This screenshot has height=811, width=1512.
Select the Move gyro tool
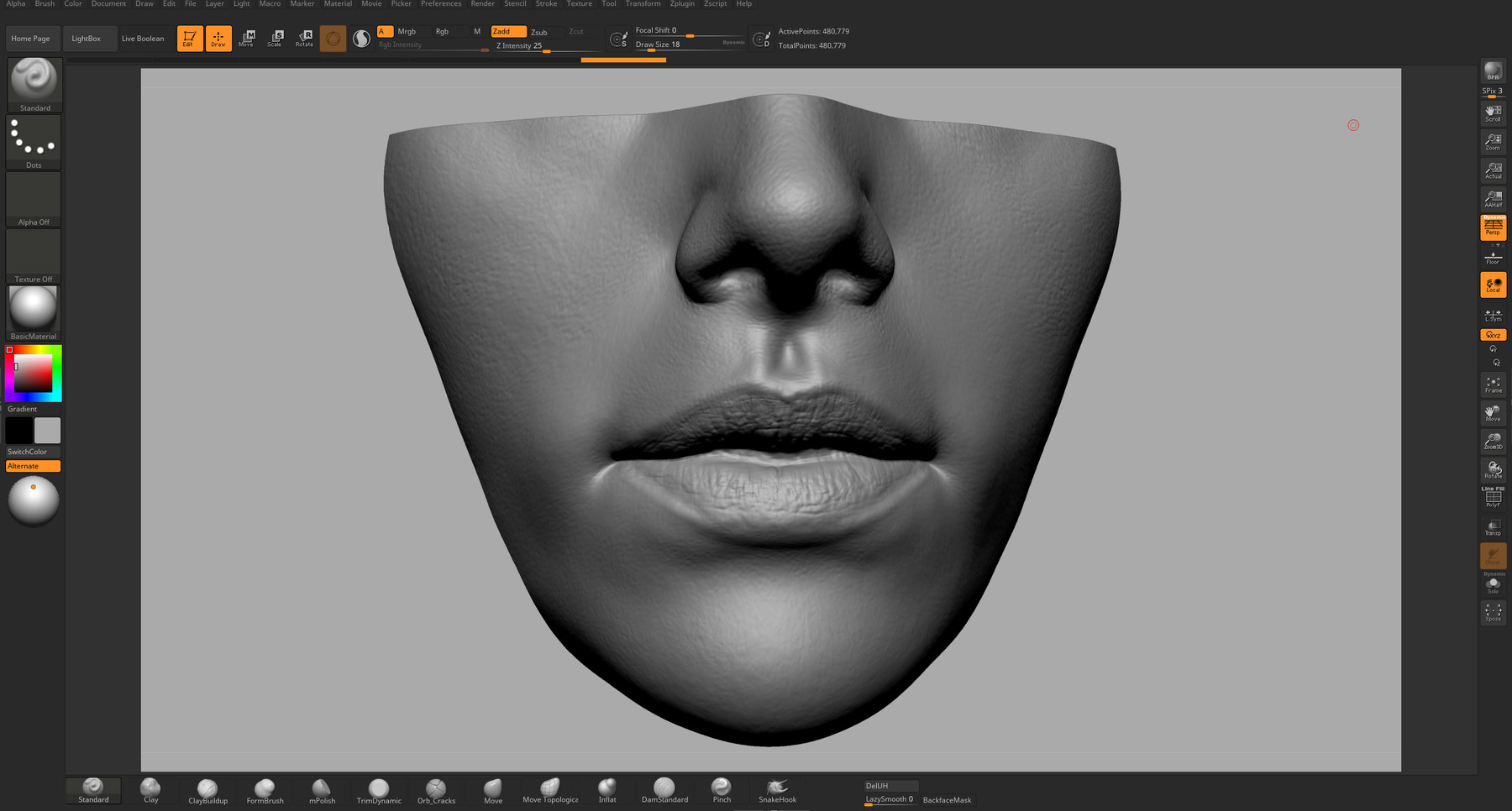(247, 38)
